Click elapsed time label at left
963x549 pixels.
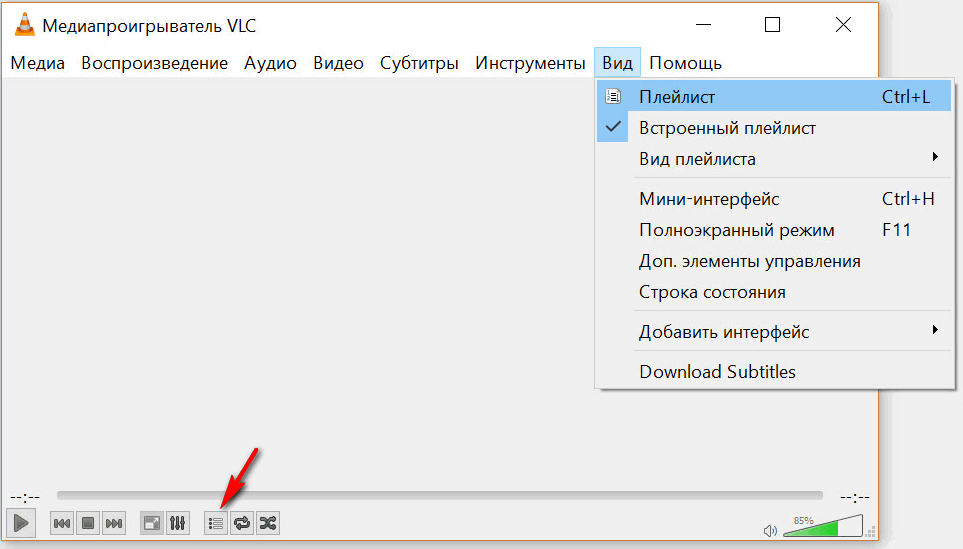tap(25, 497)
